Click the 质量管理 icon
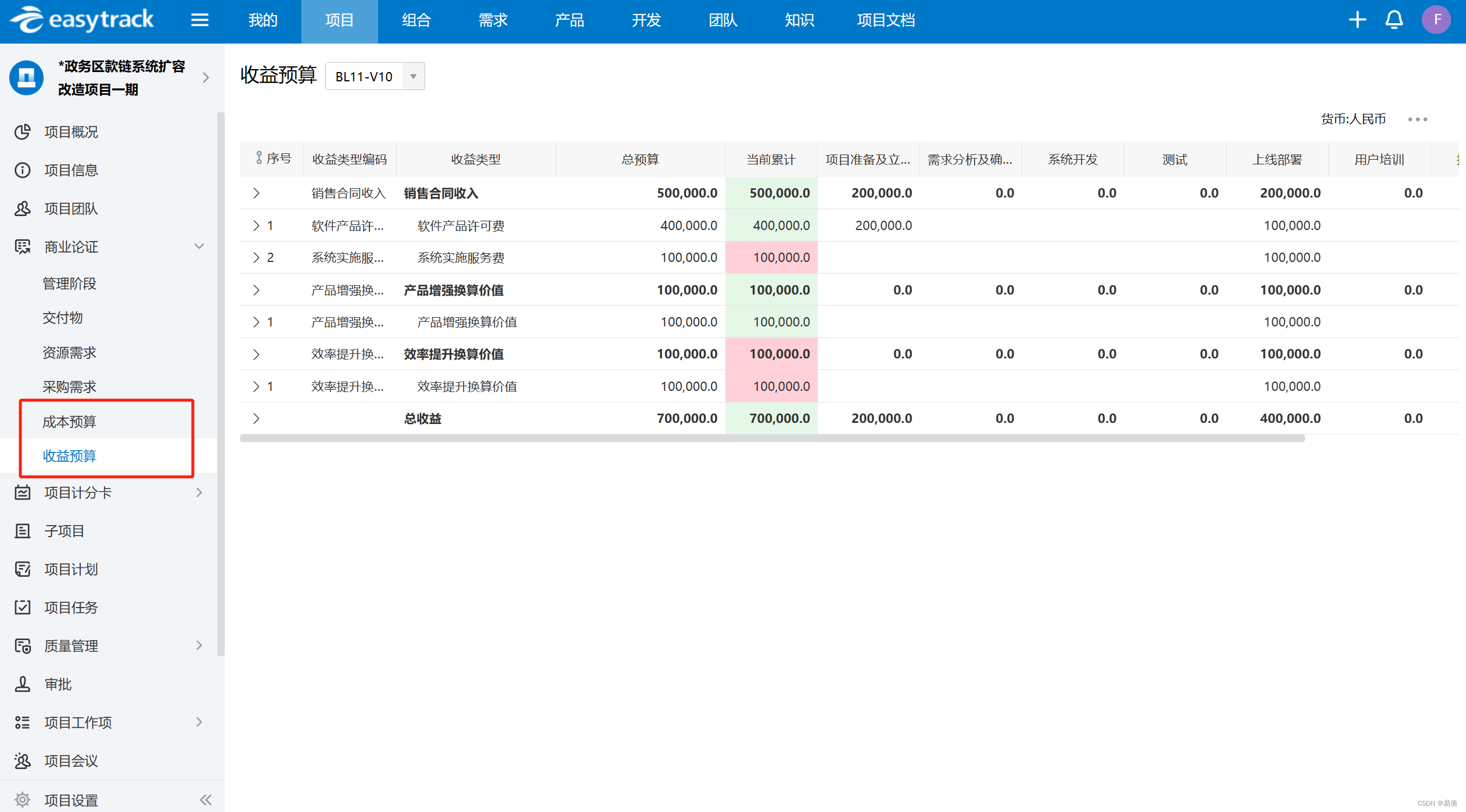The image size is (1466, 812). point(23,646)
